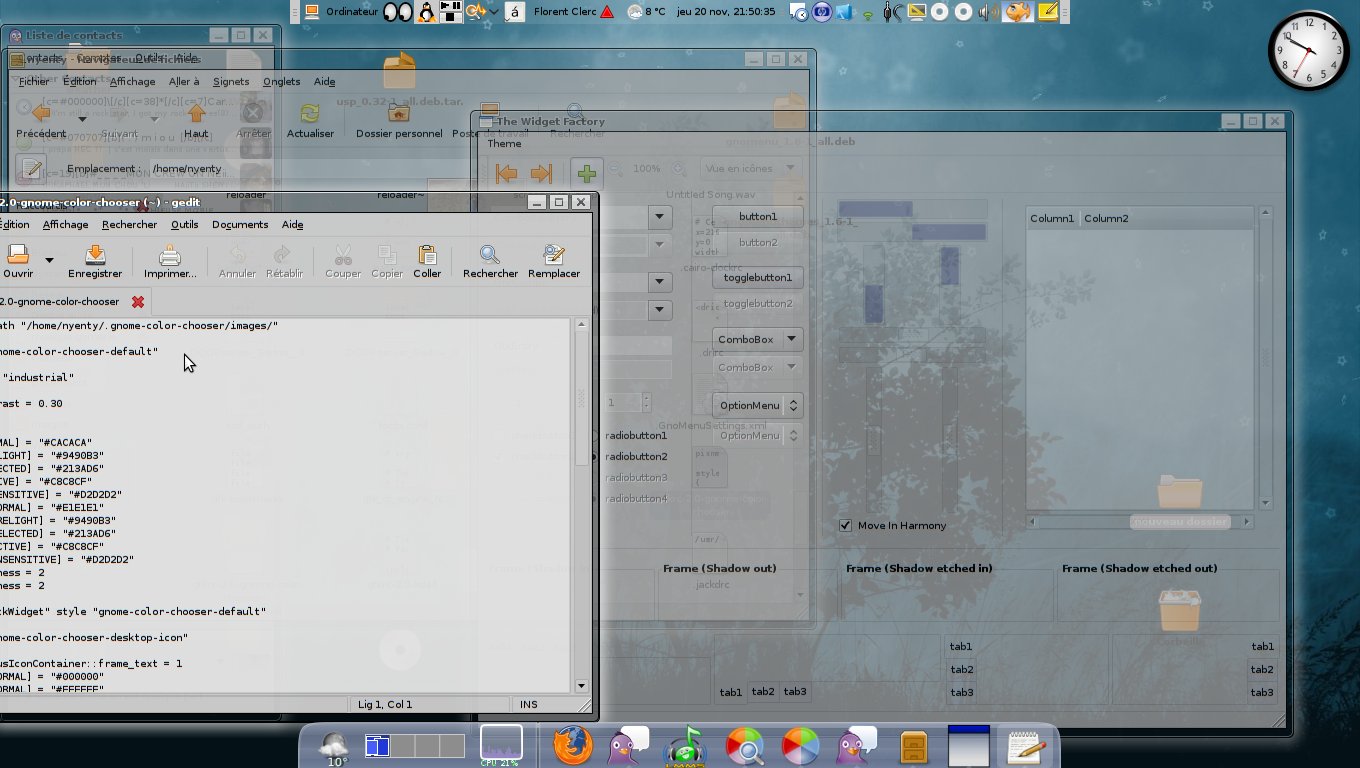Screen dimensions: 1360x768
Task: Click the Ouvrir icon in gedit toolbar
Action: [18, 254]
